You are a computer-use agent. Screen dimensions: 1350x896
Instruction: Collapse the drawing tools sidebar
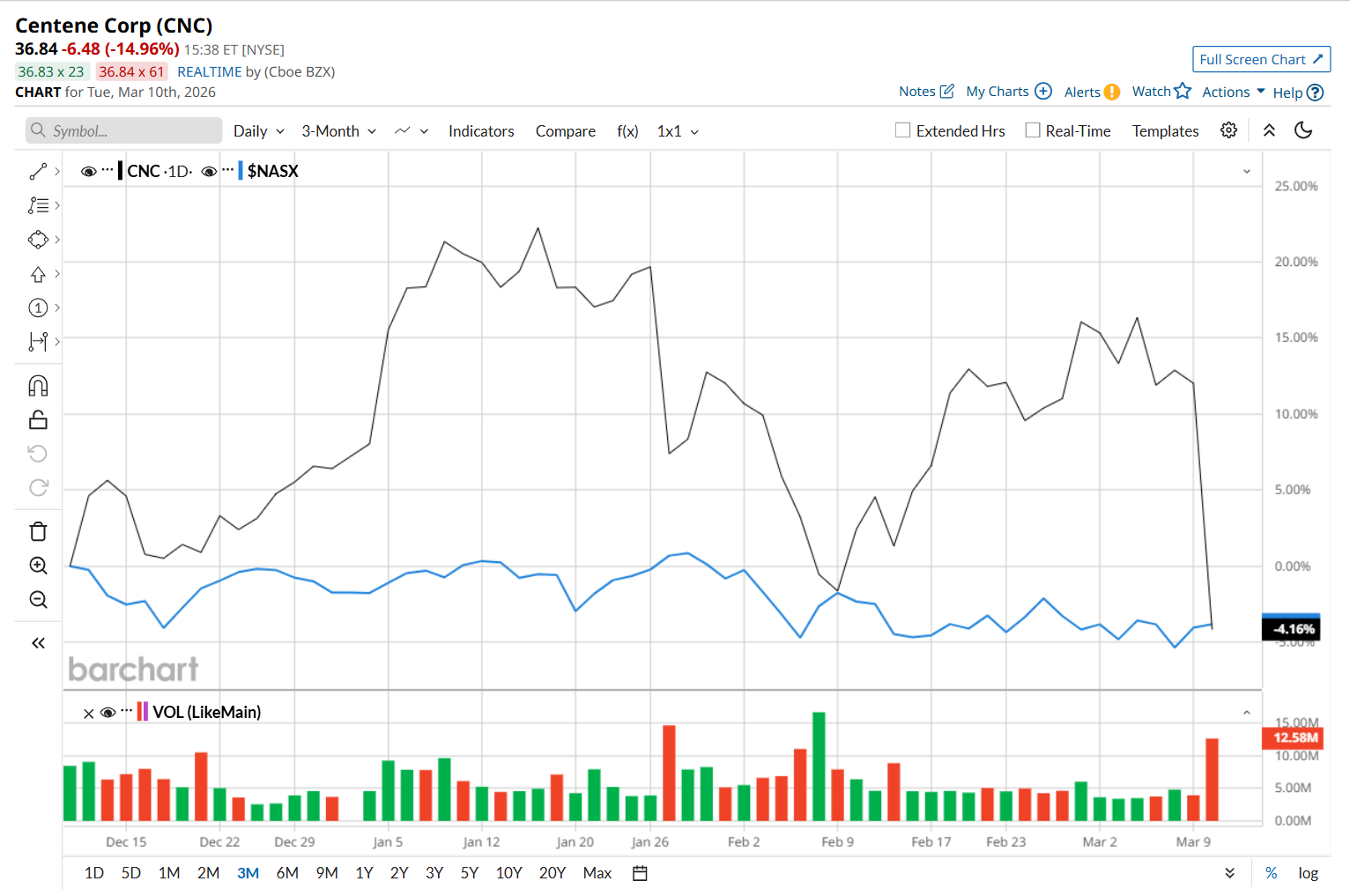pos(38,643)
